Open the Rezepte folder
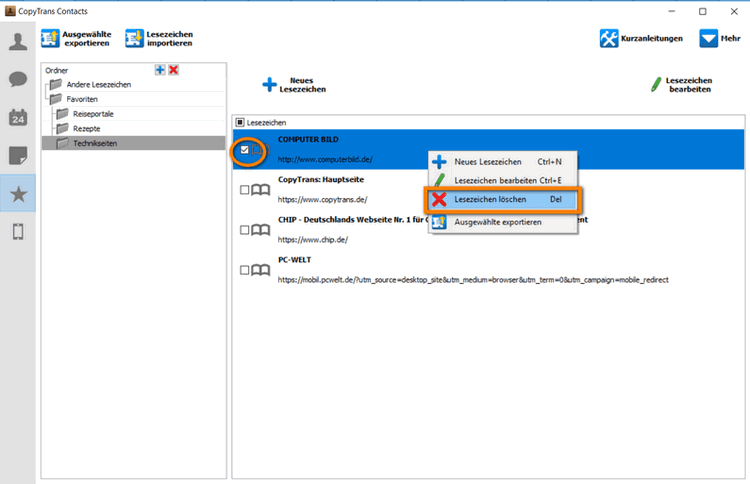This screenshot has width=750, height=484. pyautogui.click(x=87, y=129)
